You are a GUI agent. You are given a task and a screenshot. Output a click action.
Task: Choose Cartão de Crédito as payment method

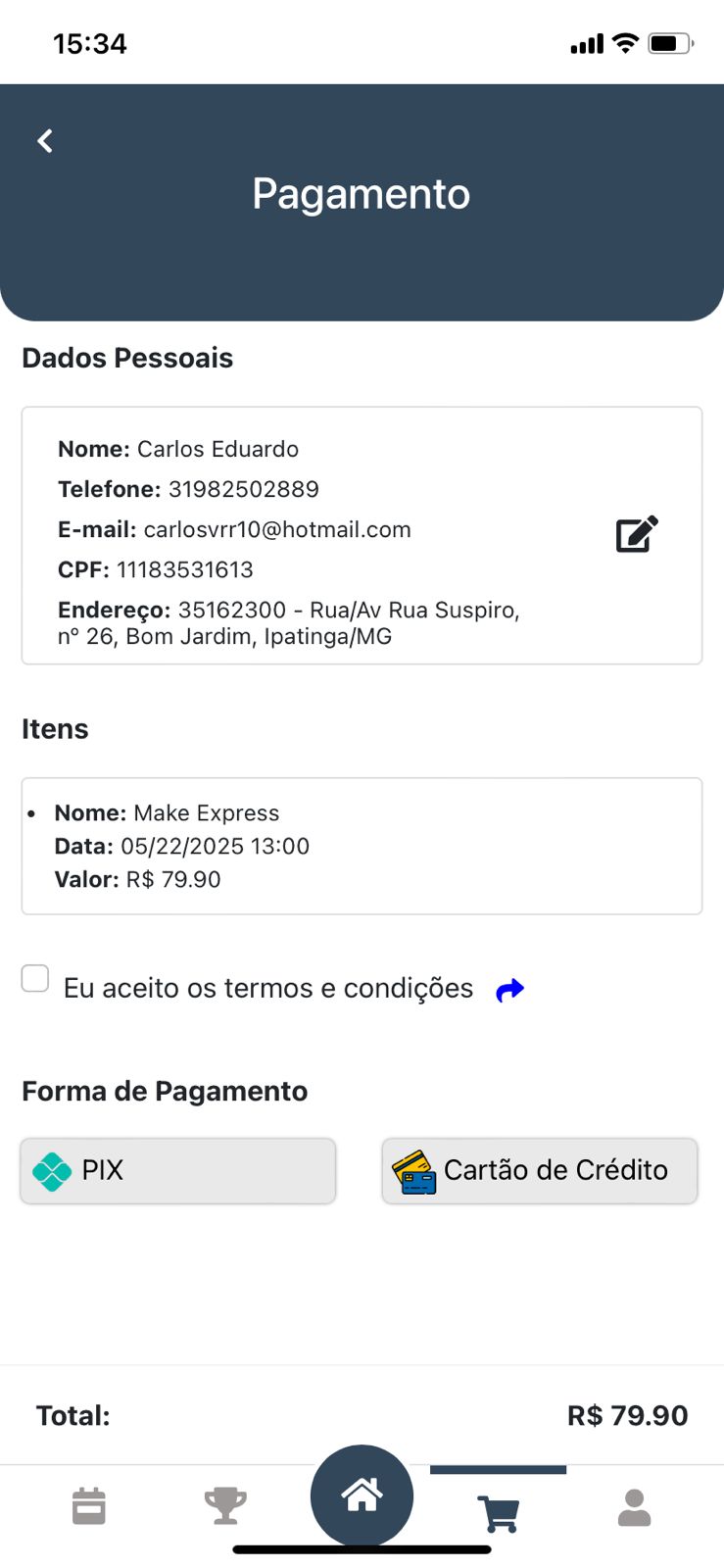540,1170
